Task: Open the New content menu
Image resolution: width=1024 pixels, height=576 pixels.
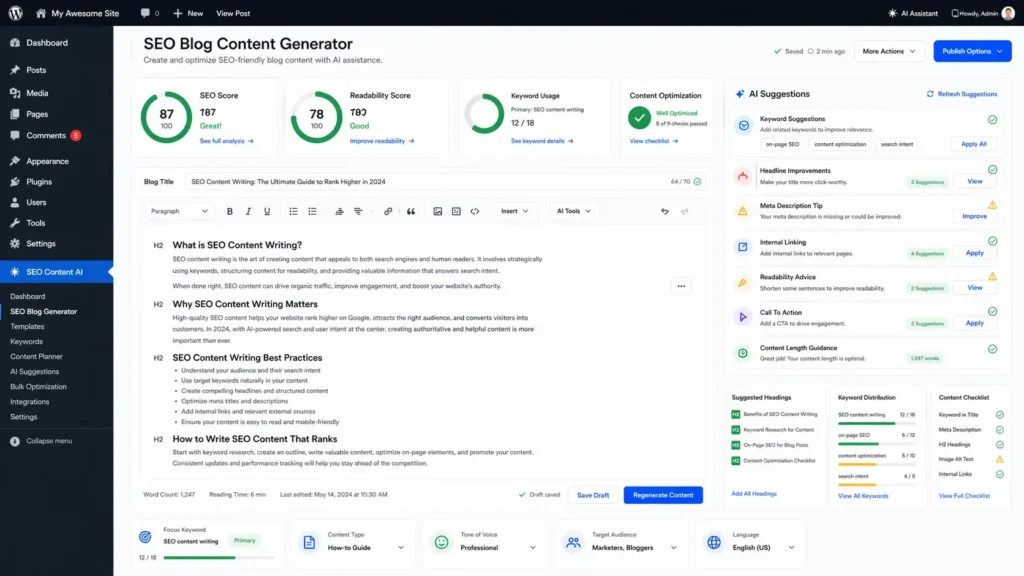Action: 188,13
